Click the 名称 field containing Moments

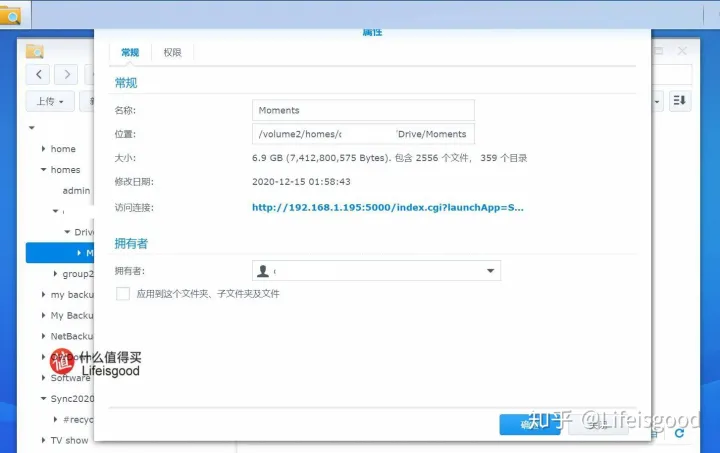tap(363, 110)
